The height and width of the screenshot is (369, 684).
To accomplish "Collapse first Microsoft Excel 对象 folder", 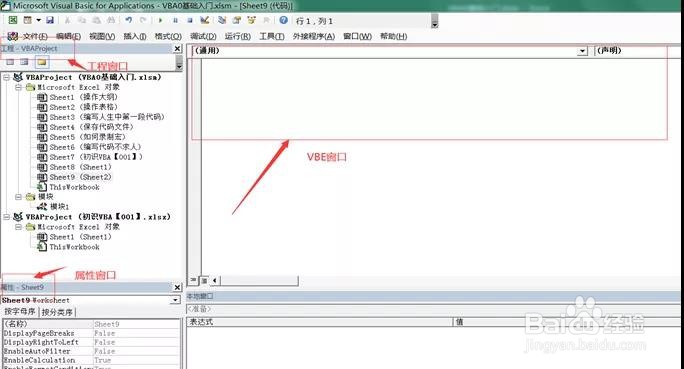I will tap(18, 87).
